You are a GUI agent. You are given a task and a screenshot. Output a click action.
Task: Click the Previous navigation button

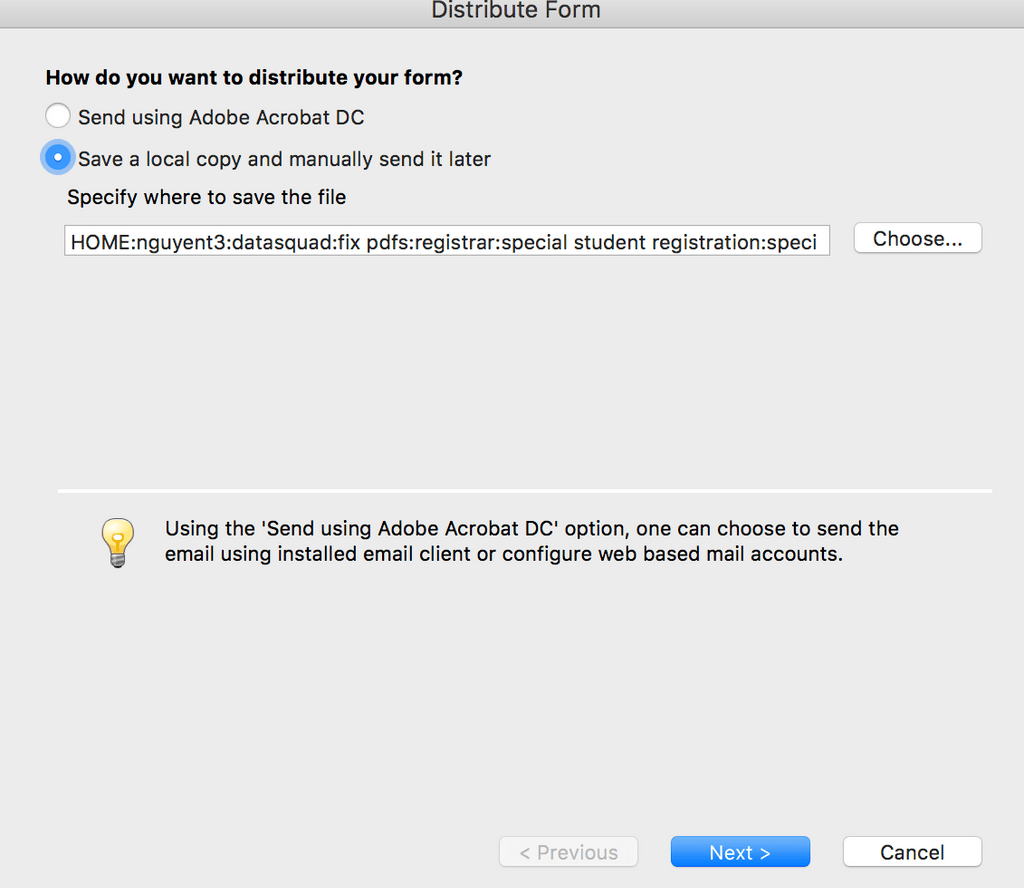(568, 852)
